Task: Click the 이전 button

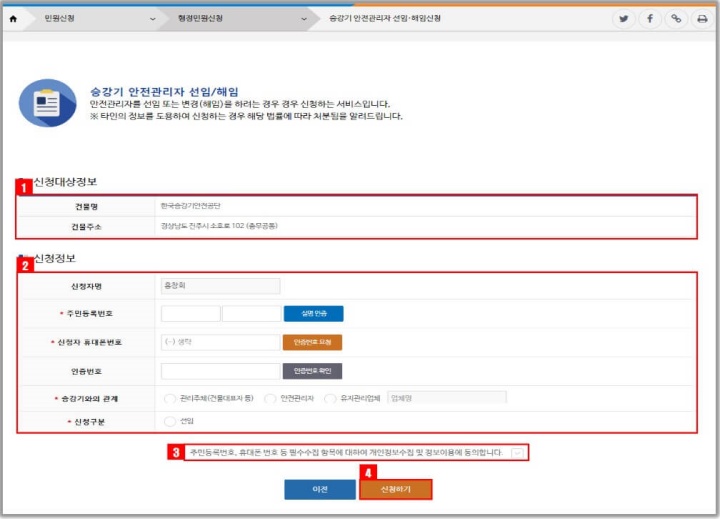Action: tap(320, 490)
